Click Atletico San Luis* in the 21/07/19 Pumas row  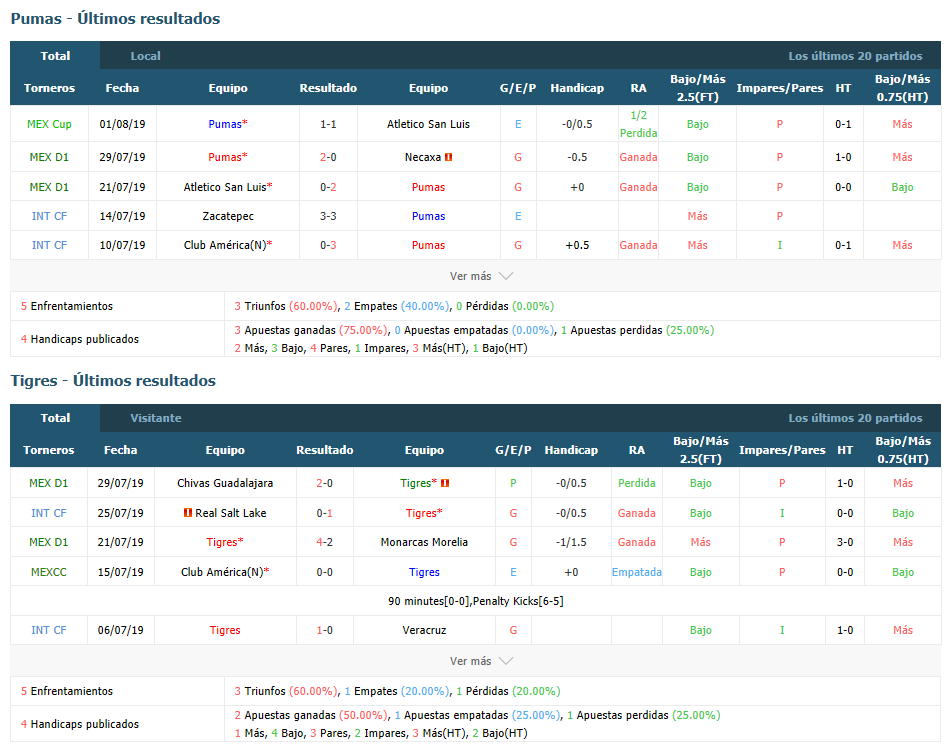pos(228,187)
